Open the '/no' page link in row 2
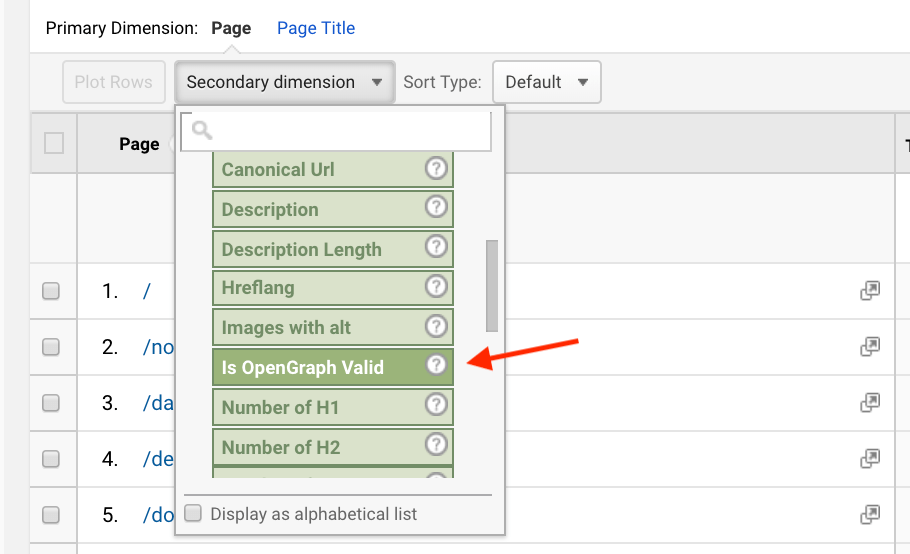The image size is (910, 554). (158, 347)
